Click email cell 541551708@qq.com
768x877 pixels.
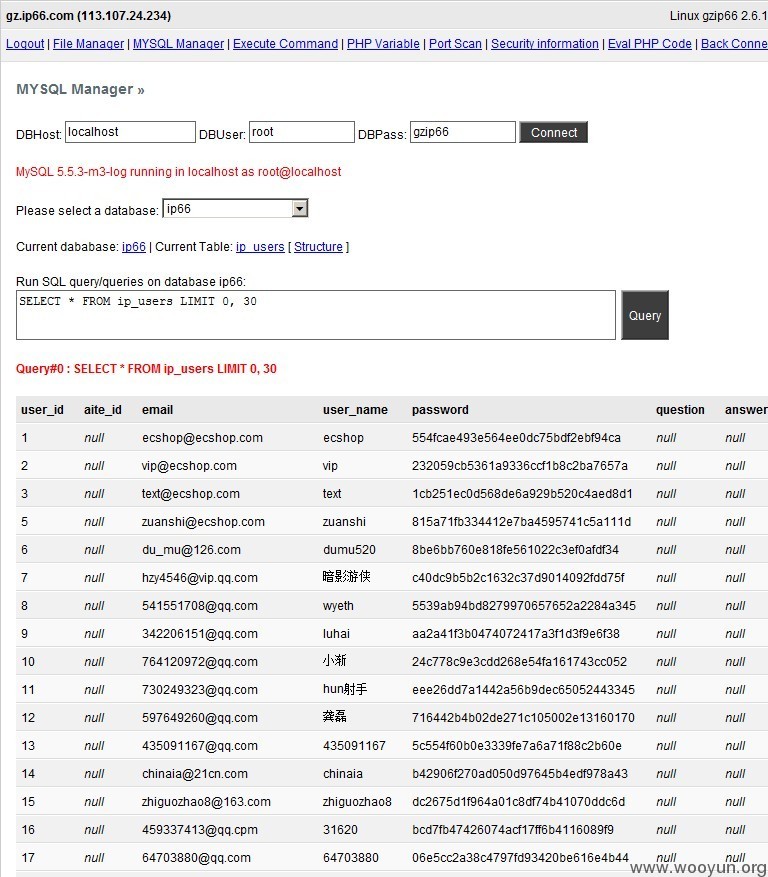[x=200, y=605]
